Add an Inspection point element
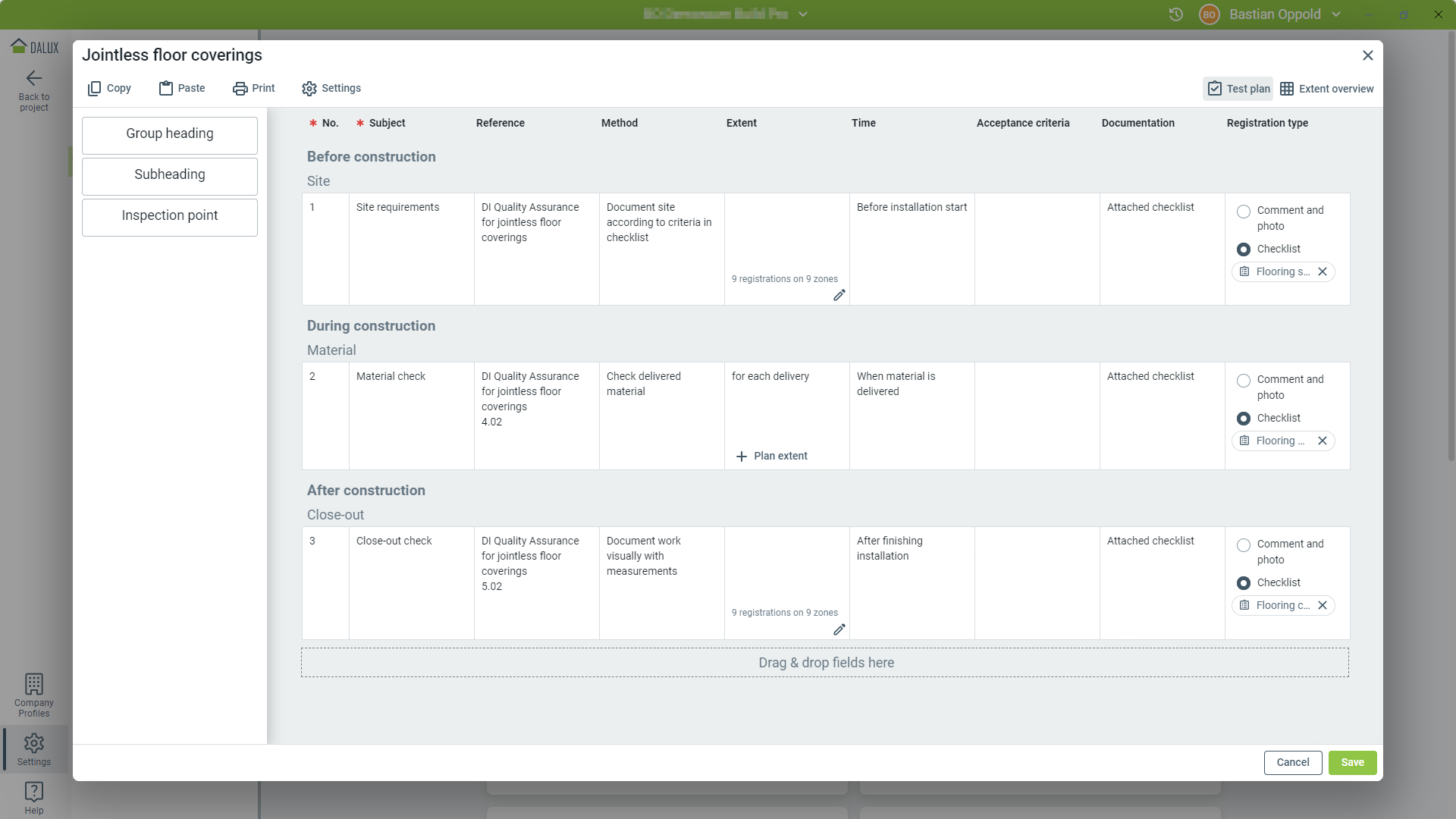 (170, 216)
